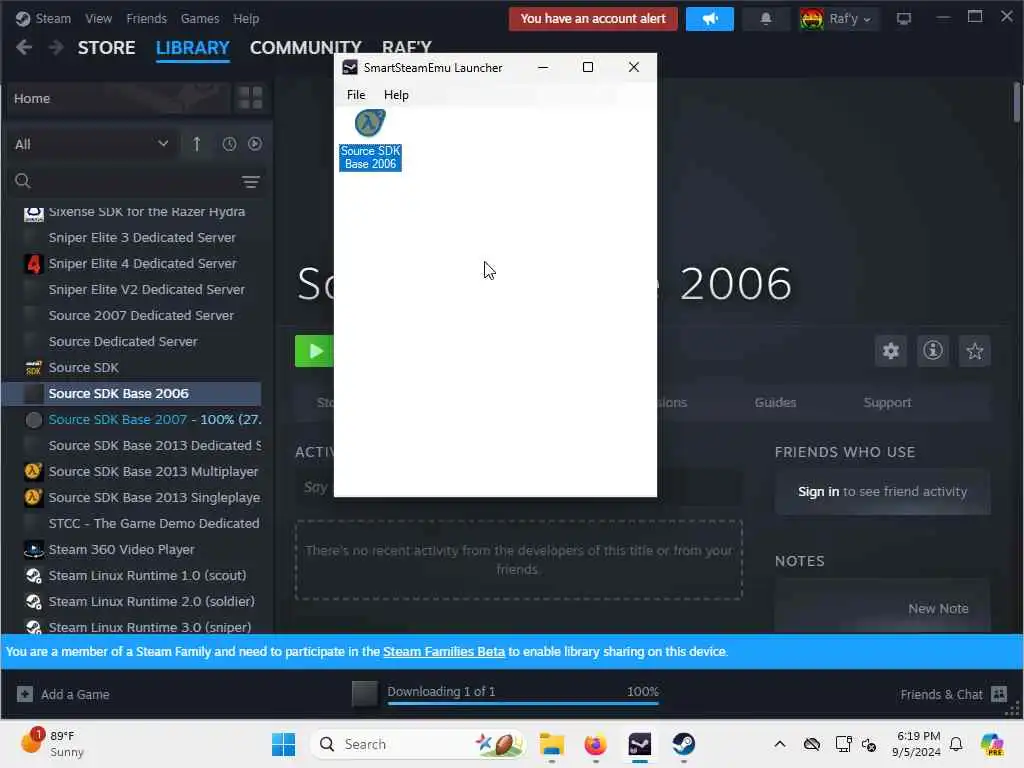Select Source SDK Base 2013 Multiplayer

(x=142, y=472)
